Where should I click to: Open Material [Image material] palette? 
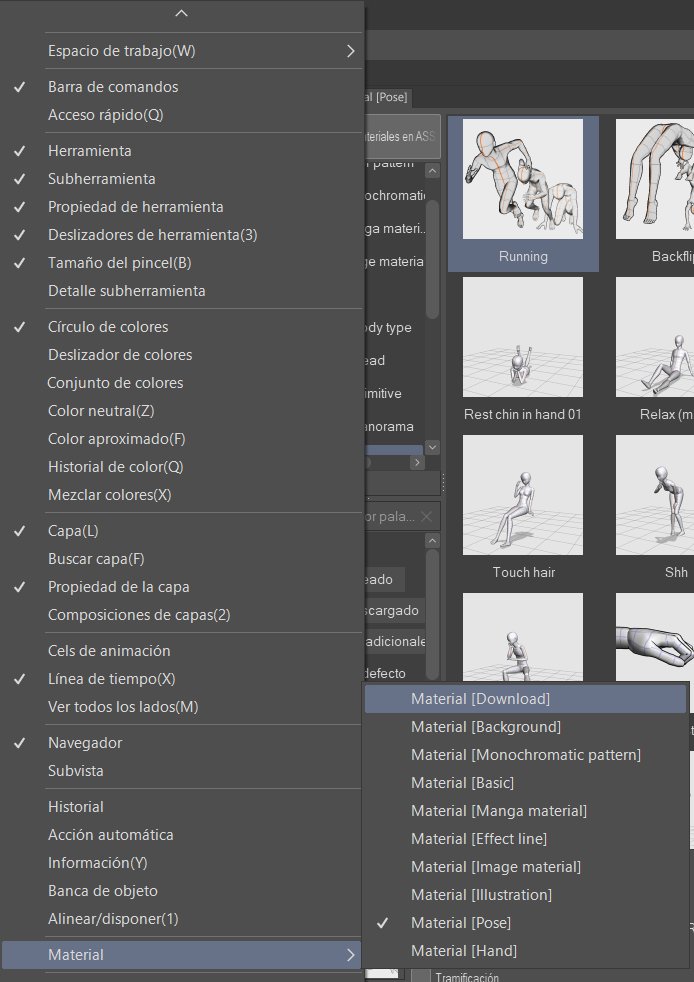point(526,867)
